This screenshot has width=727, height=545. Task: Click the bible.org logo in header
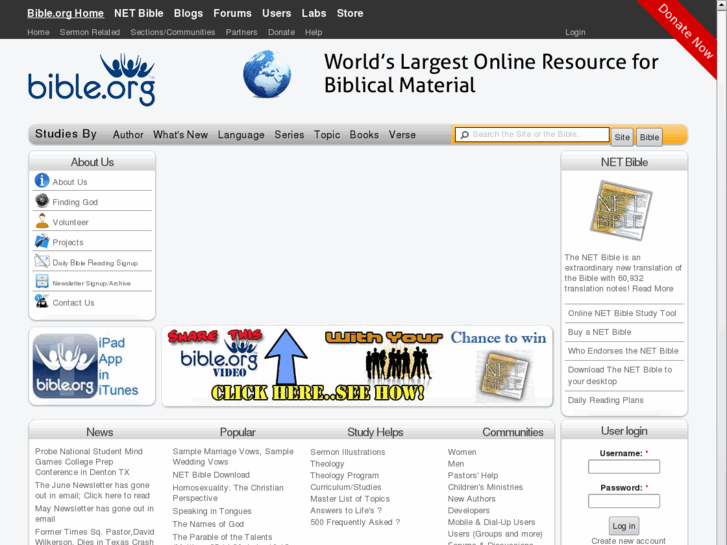pyautogui.click(x=92, y=80)
